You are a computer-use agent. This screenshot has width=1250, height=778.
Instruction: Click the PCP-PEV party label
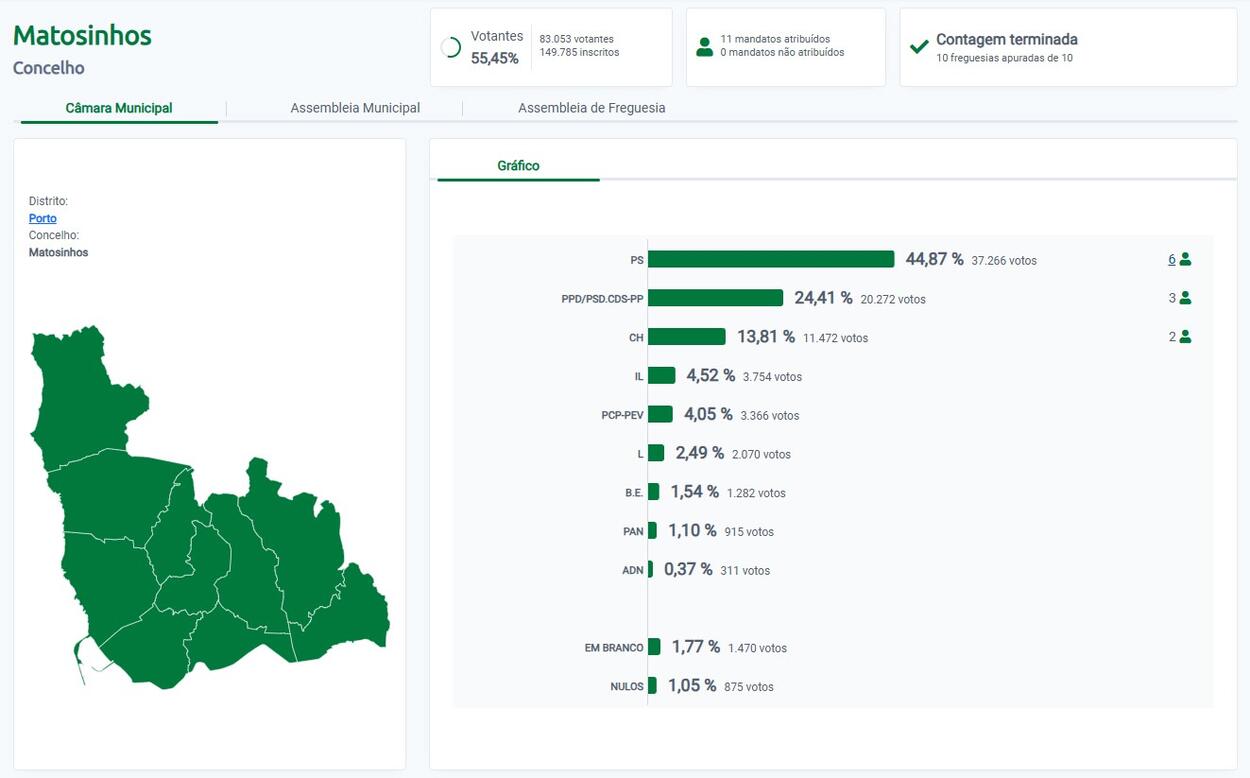tap(622, 415)
